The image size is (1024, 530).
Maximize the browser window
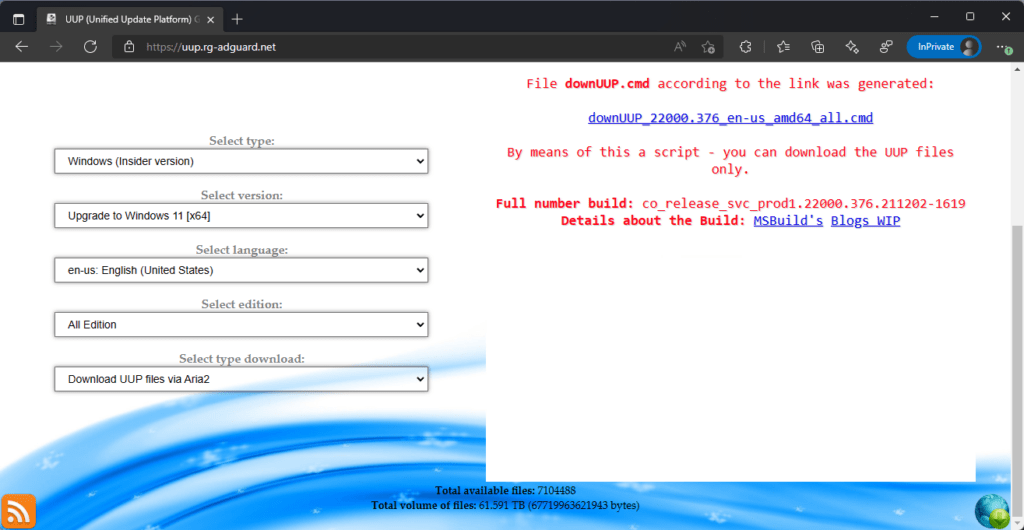(x=970, y=16)
